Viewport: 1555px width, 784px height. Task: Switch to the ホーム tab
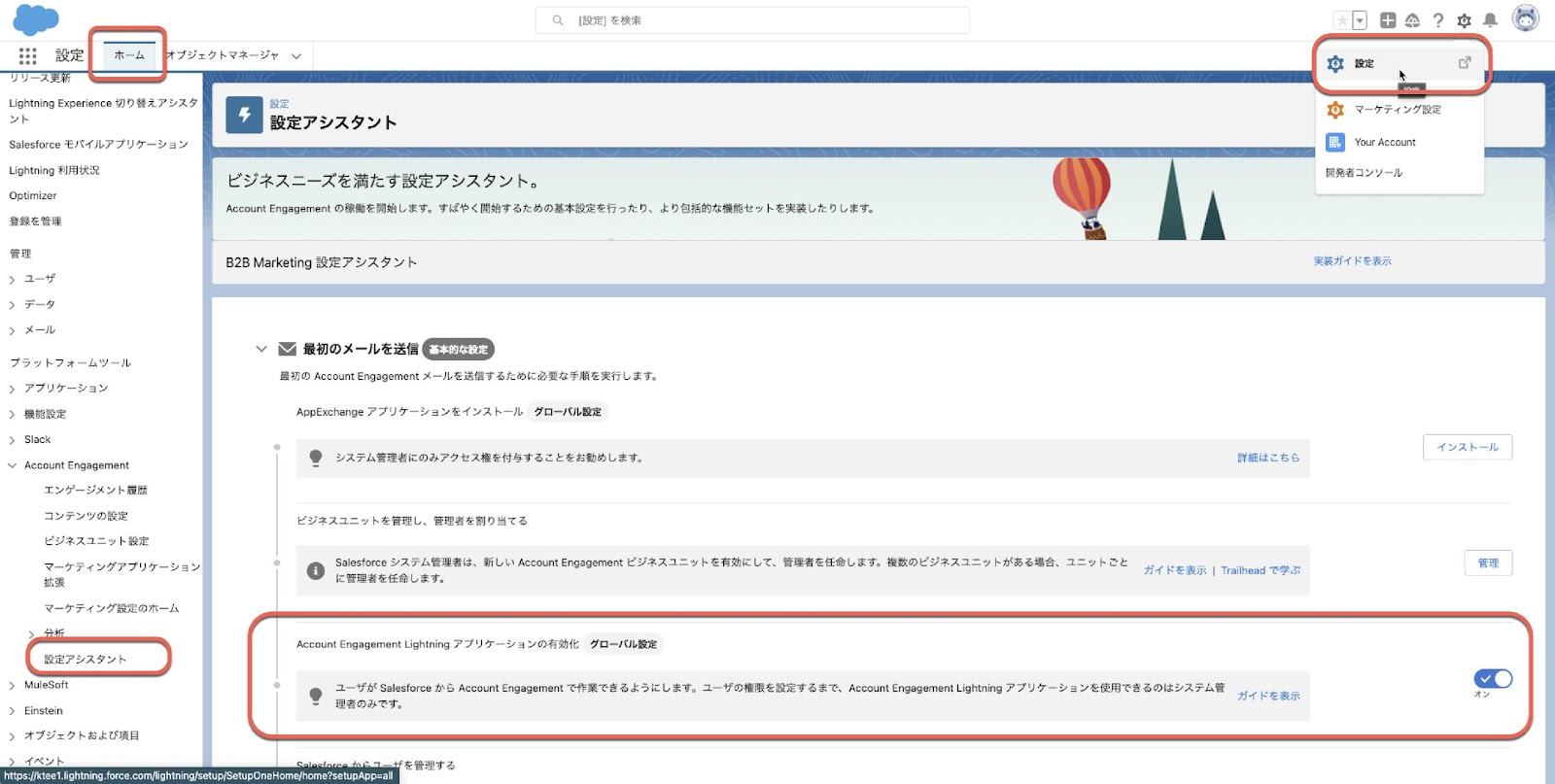[x=129, y=55]
